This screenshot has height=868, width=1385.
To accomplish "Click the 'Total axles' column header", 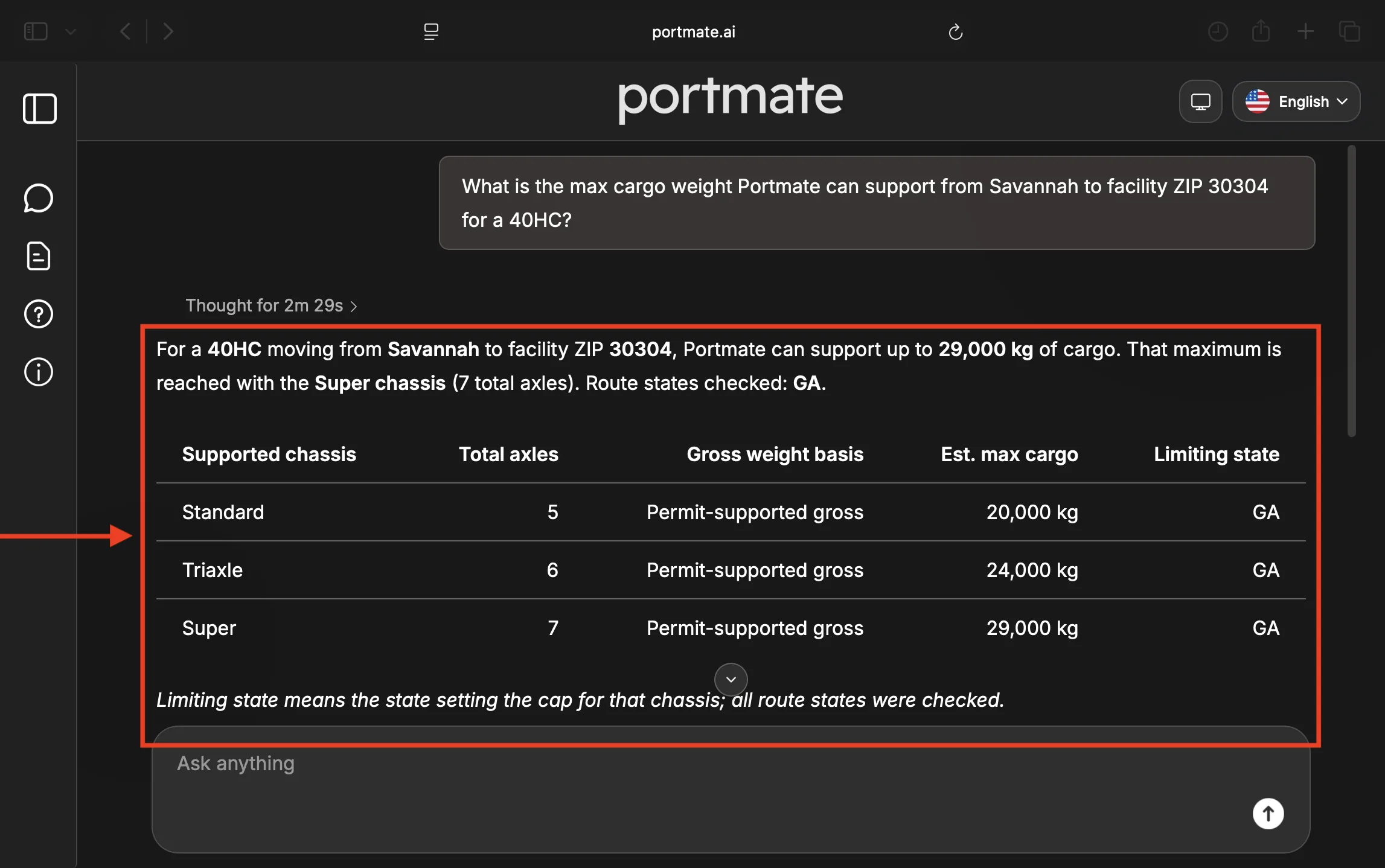I will click(508, 454).
